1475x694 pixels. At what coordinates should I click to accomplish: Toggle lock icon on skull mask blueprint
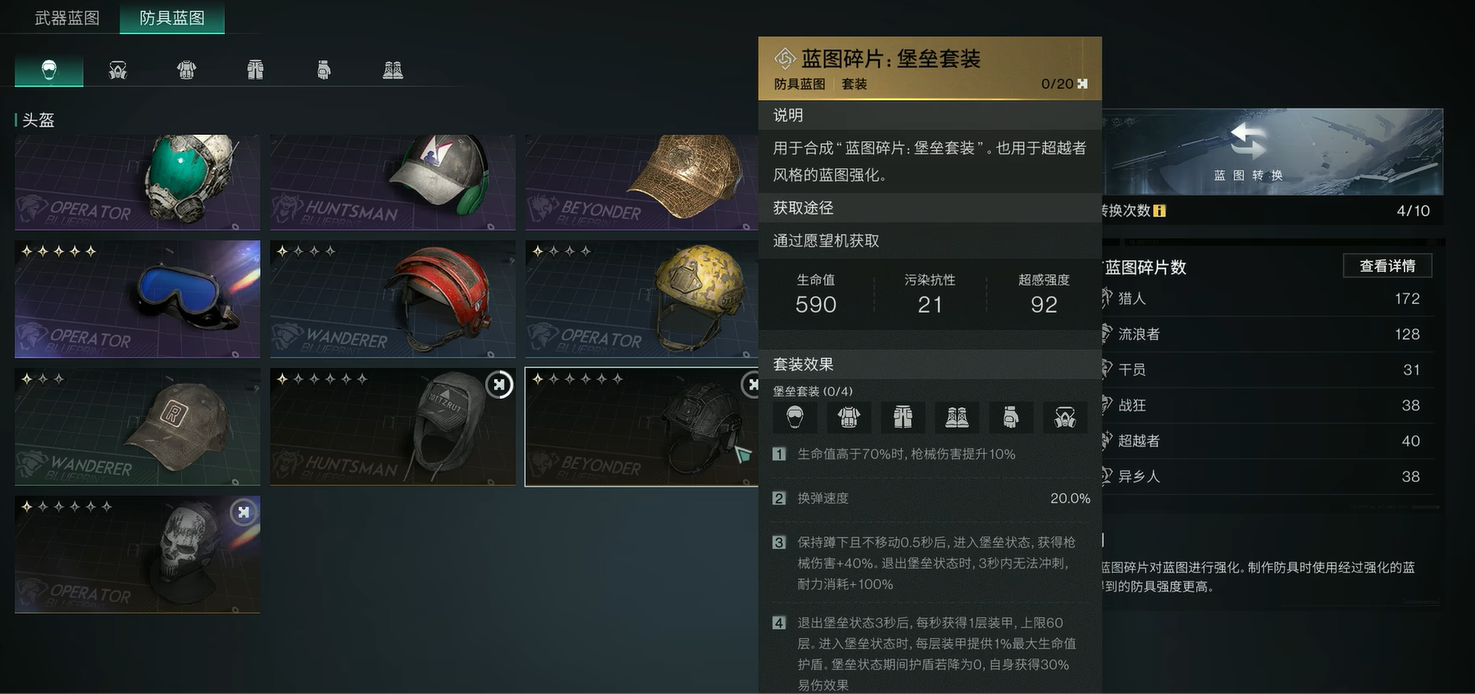243,513
